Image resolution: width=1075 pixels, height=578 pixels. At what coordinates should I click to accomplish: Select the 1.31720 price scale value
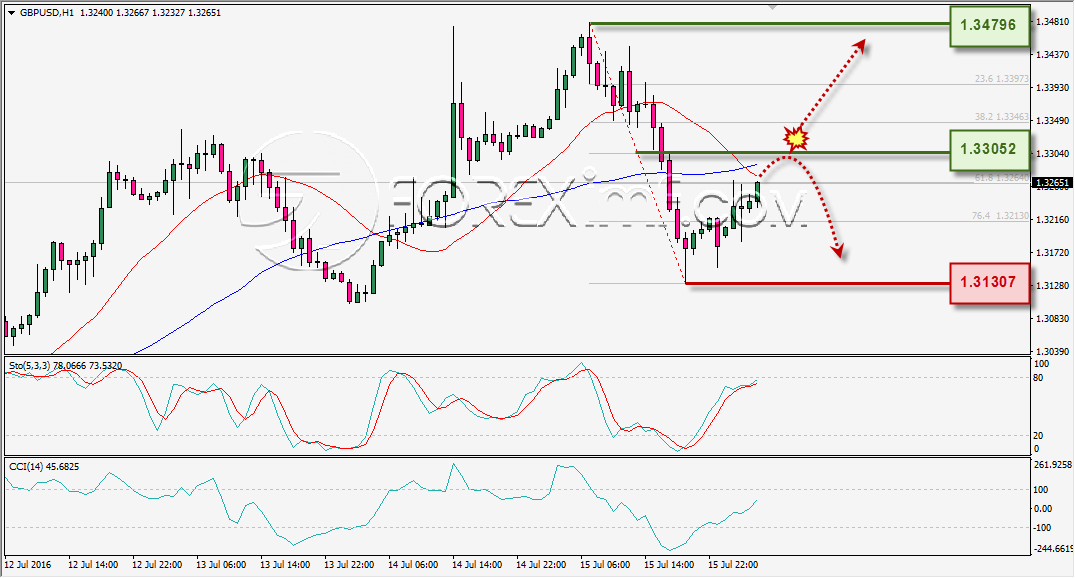click(x=1052, y=252)
